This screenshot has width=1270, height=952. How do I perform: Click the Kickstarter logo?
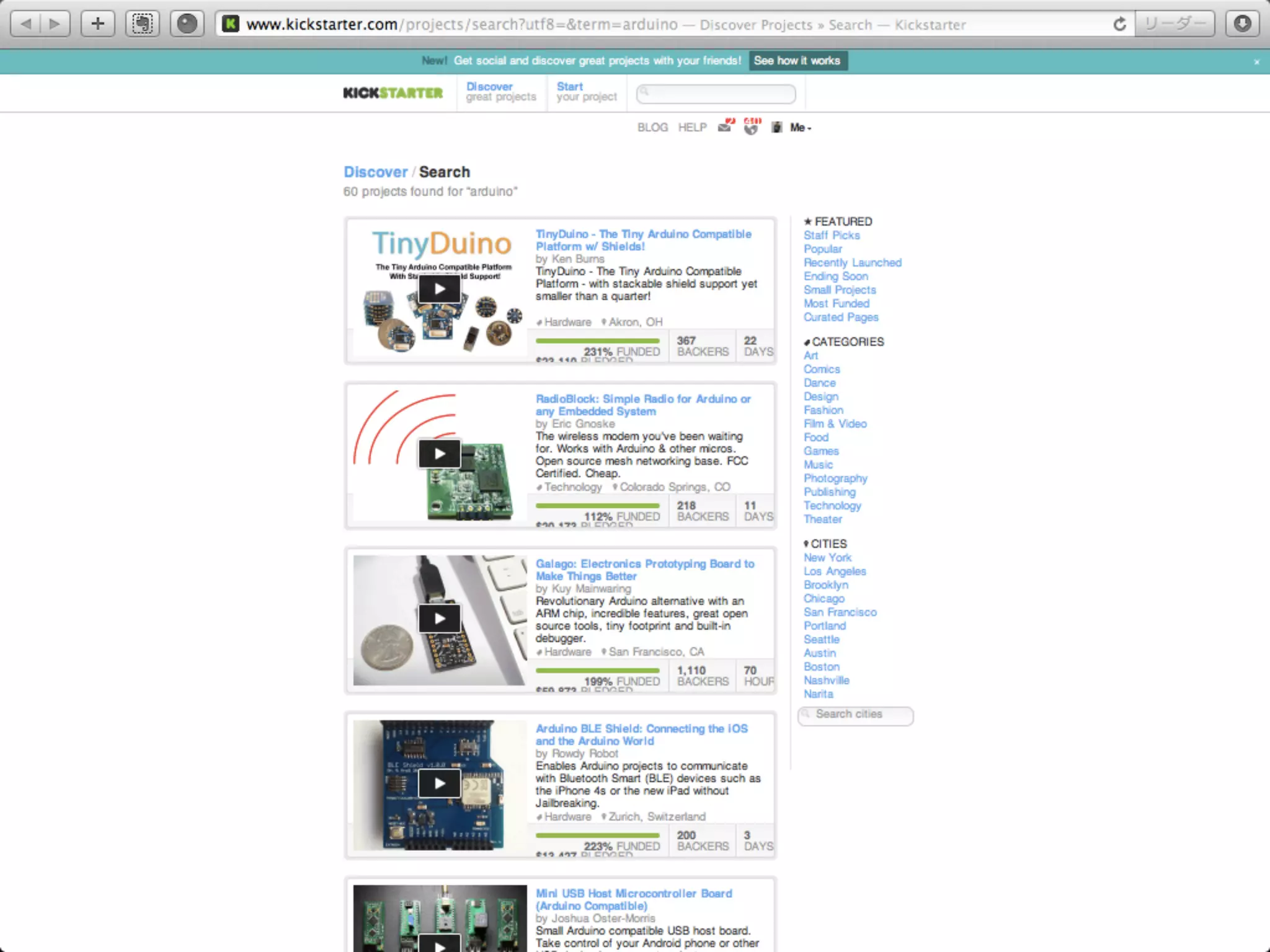pos(393,93)
